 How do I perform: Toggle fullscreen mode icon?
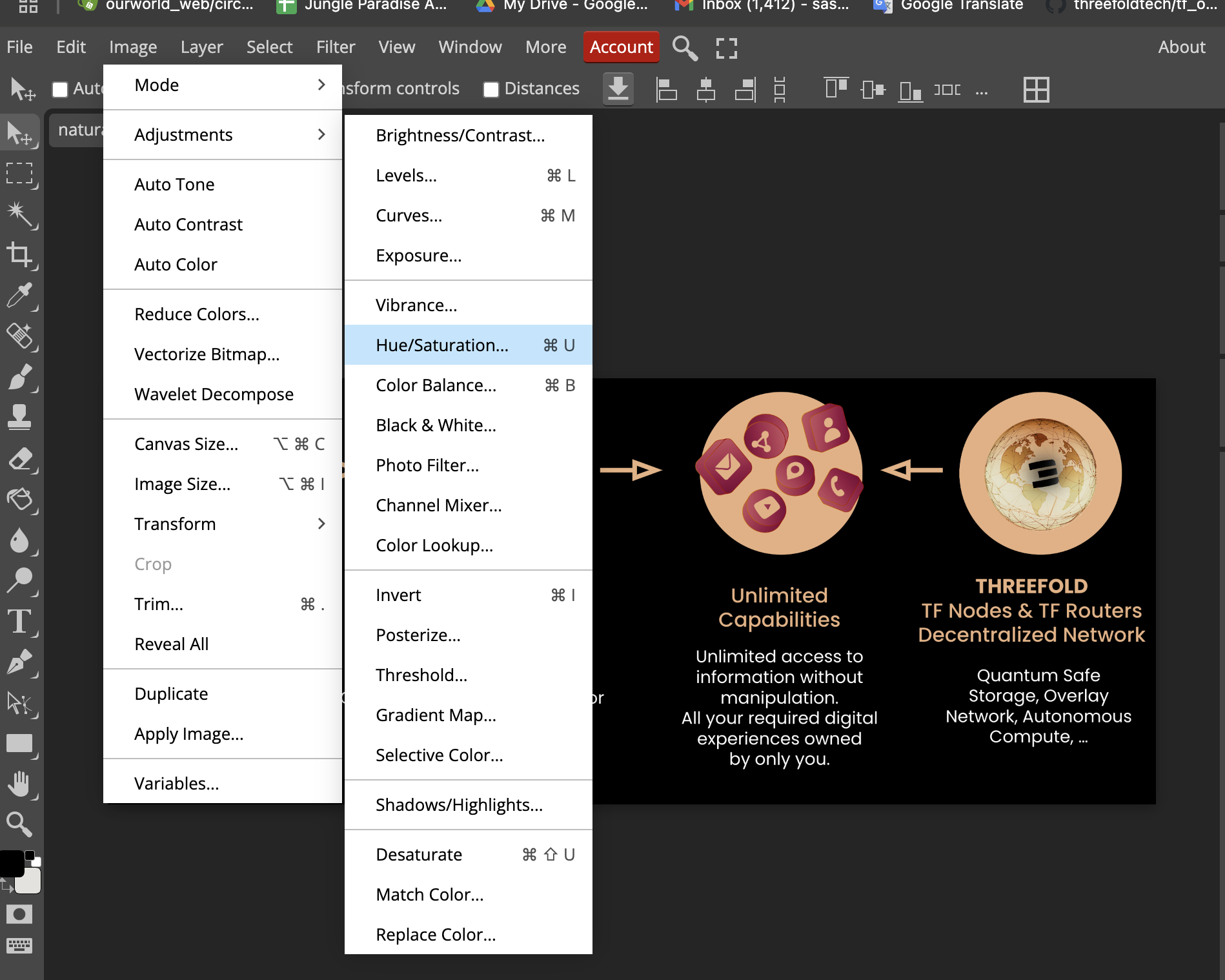(x=726, y=48)
